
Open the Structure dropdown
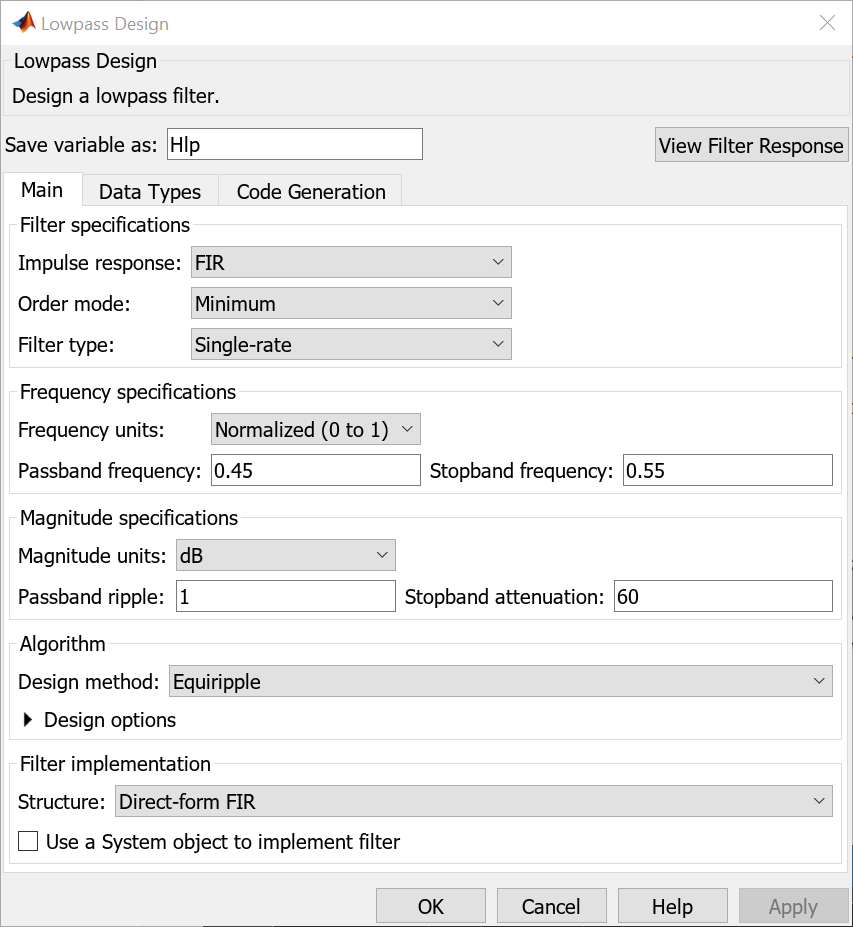click(x=474, y=801)
